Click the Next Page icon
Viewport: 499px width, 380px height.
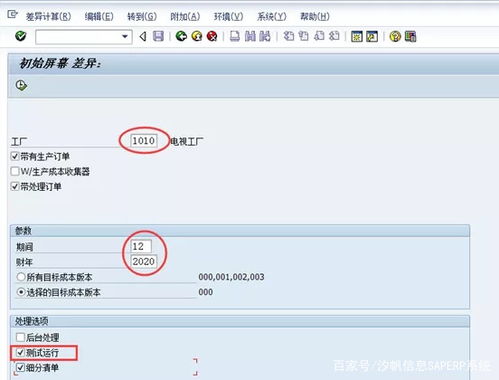click(x=319, y=36)
